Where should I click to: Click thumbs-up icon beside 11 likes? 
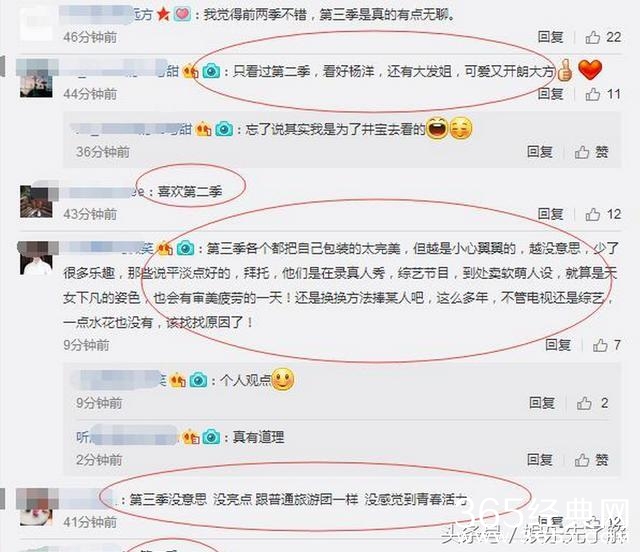pos(592,94)
